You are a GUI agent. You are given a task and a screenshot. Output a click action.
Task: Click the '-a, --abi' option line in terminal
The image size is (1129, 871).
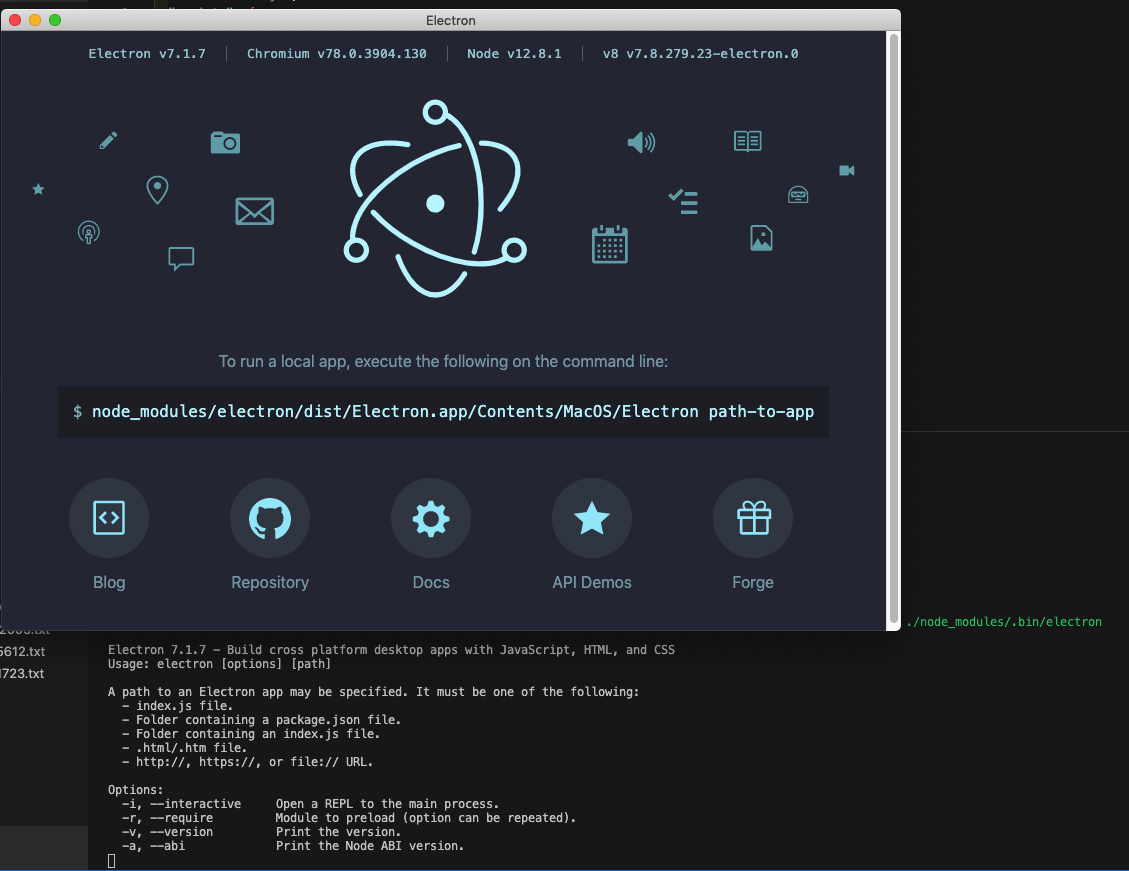(x=293, y=846)
